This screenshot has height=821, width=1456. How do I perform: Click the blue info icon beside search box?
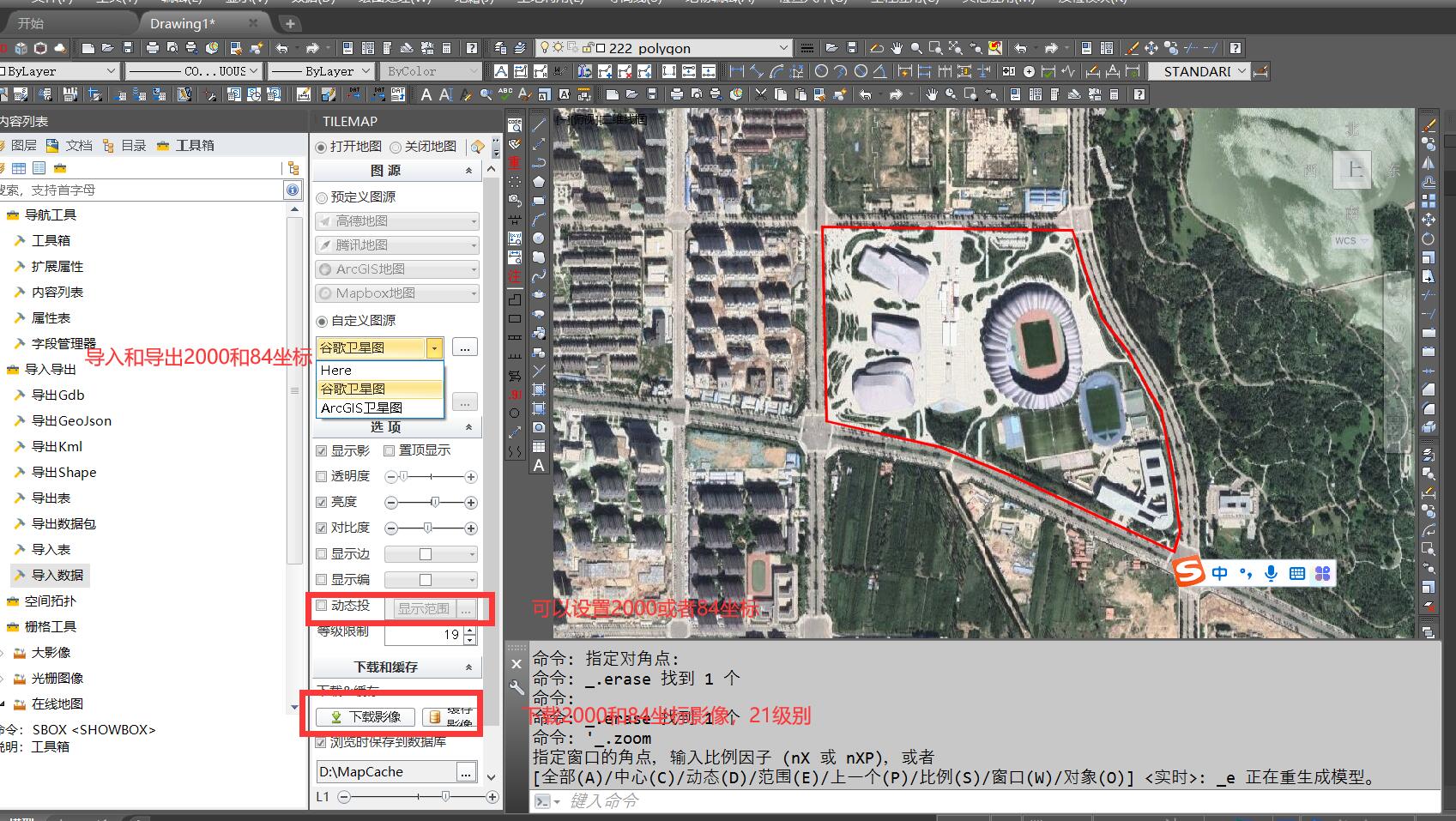click(x=293, y=190)
